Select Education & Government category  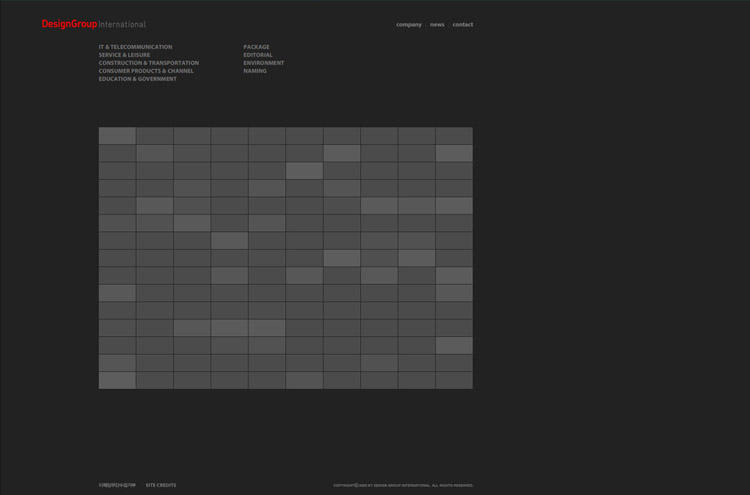click(137, 79)
